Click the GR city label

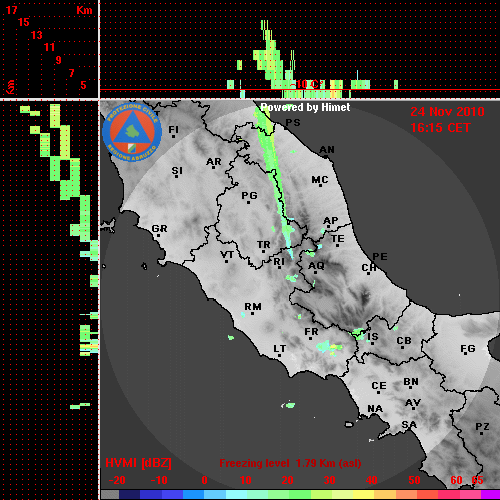tap(159, 229)
